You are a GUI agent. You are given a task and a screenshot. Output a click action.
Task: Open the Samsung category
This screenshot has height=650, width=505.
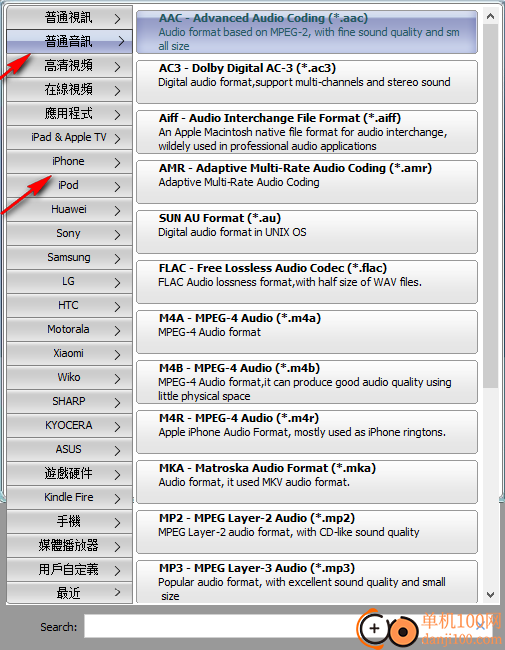[70, 257]
